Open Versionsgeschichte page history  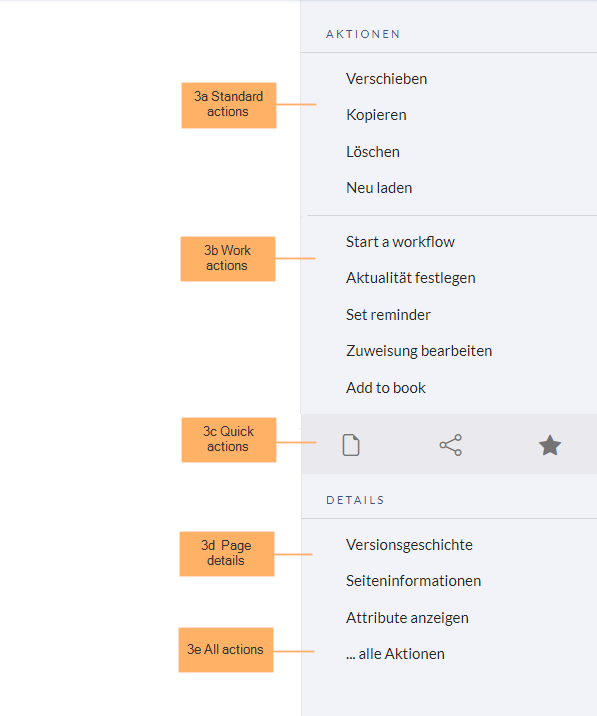409,545
